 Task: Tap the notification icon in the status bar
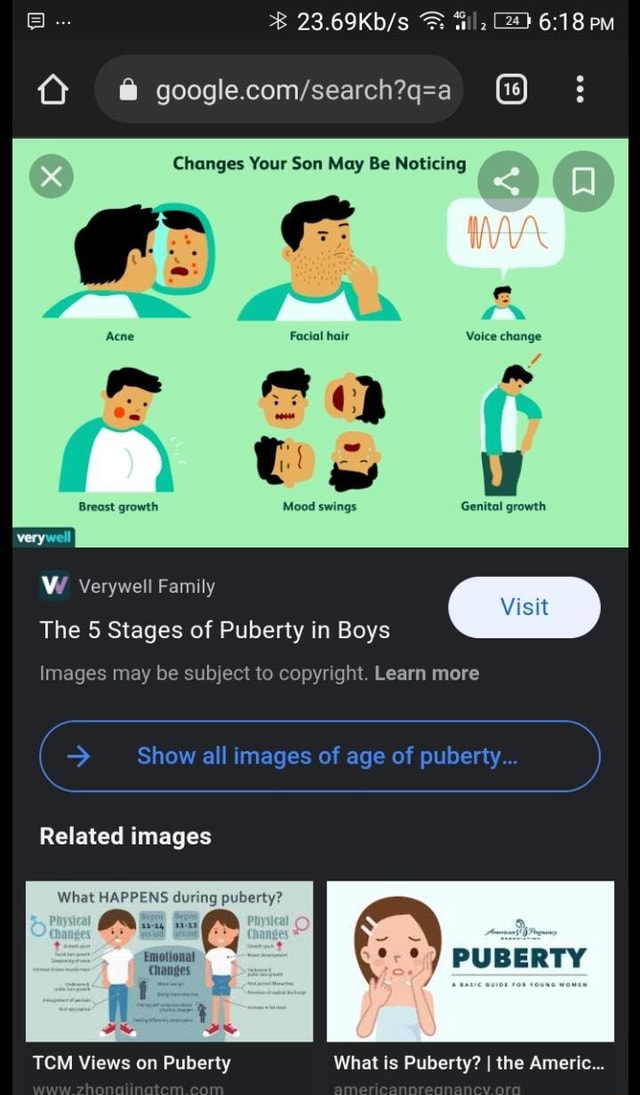(34, 20)
